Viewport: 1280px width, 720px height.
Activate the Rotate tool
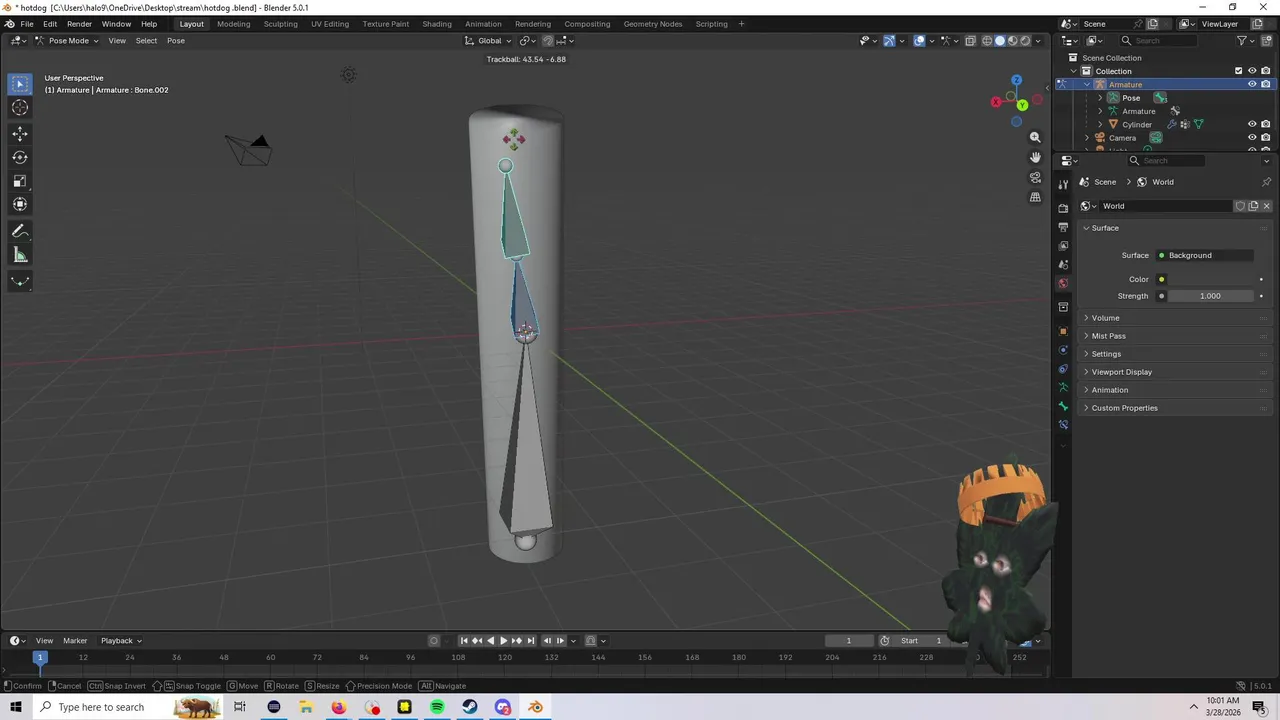[x=20, y=157]
